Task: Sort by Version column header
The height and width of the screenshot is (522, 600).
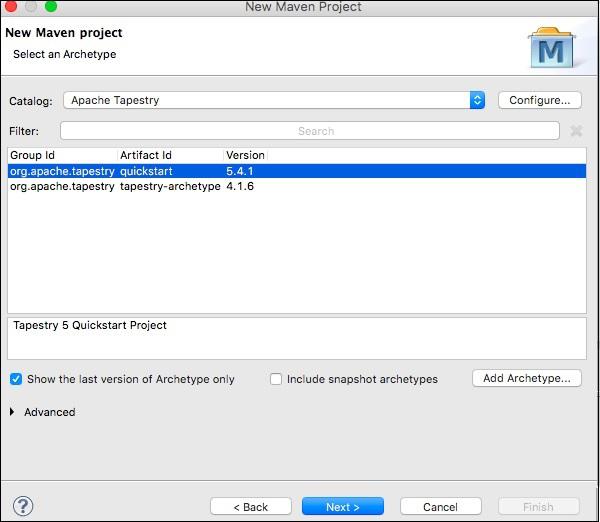Action: click(x=245, y=155)
